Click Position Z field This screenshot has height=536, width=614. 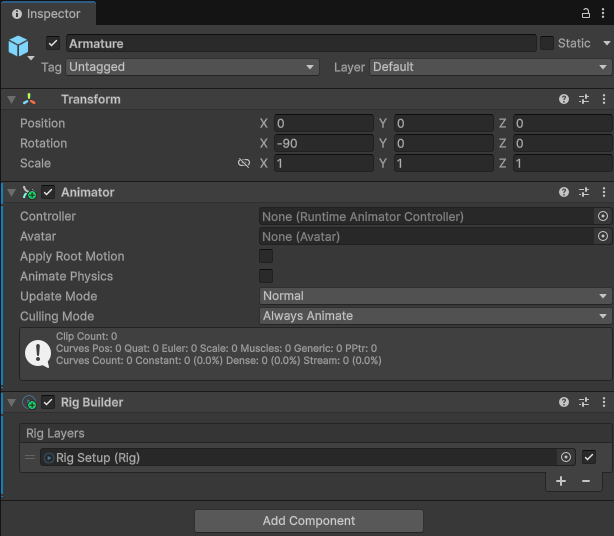coord(563,123)
